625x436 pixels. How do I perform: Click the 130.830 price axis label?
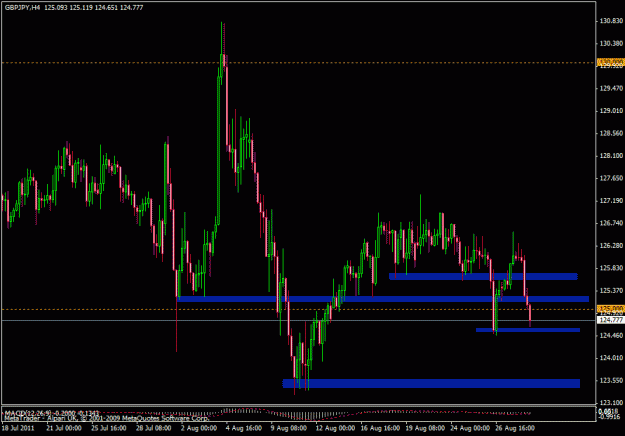click(611, 21)
